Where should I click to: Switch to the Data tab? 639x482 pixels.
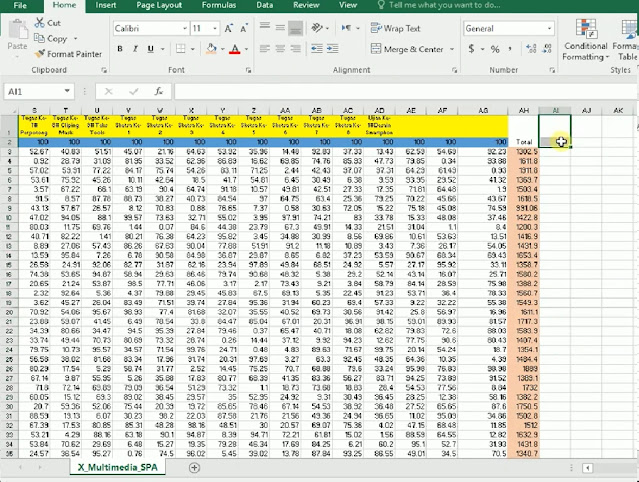tap(264, 5)
